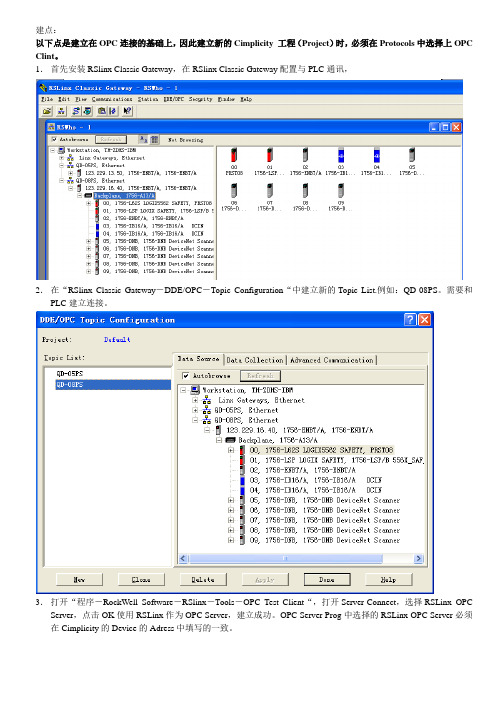Switch to the Data Collection tab
Image resolution: width=496 pixels, height=702 pixels.
[255, 360]
